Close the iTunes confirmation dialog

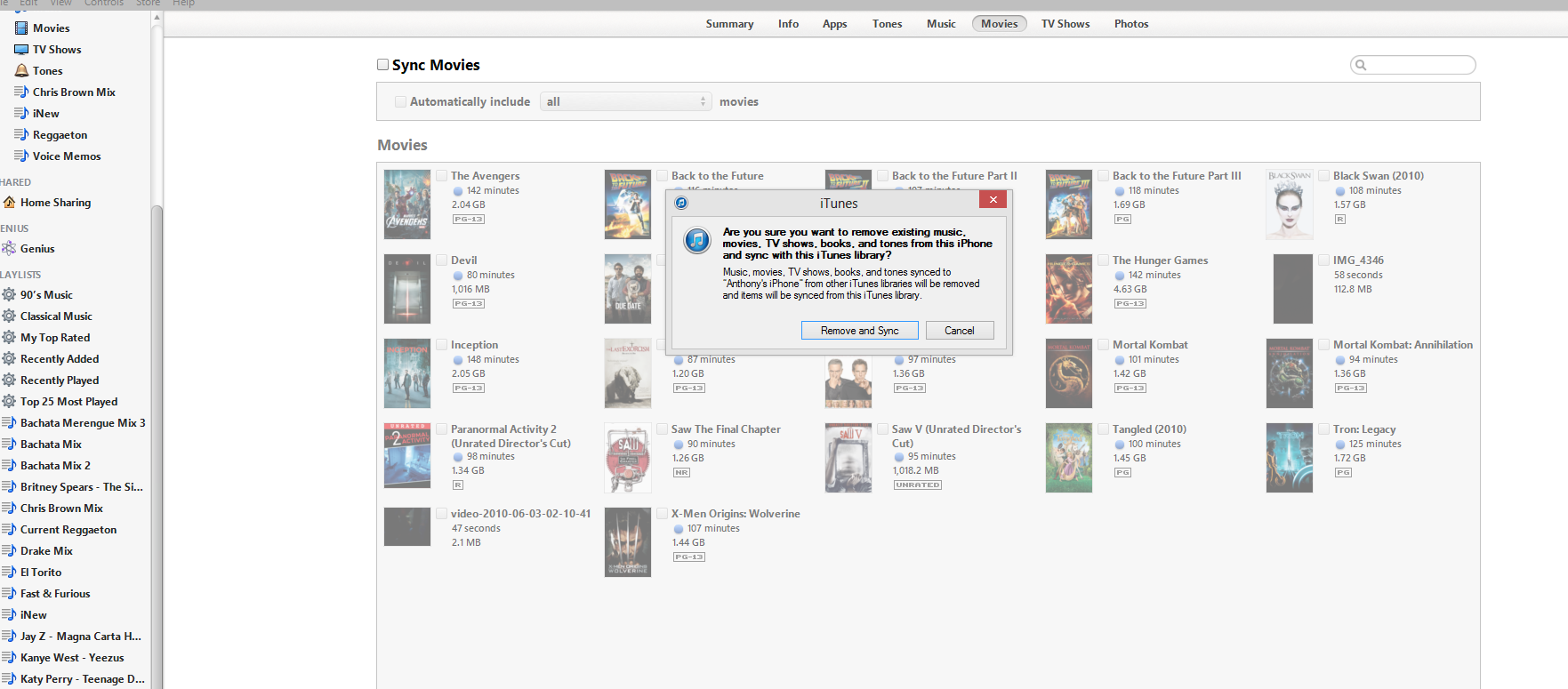[993, 200]
